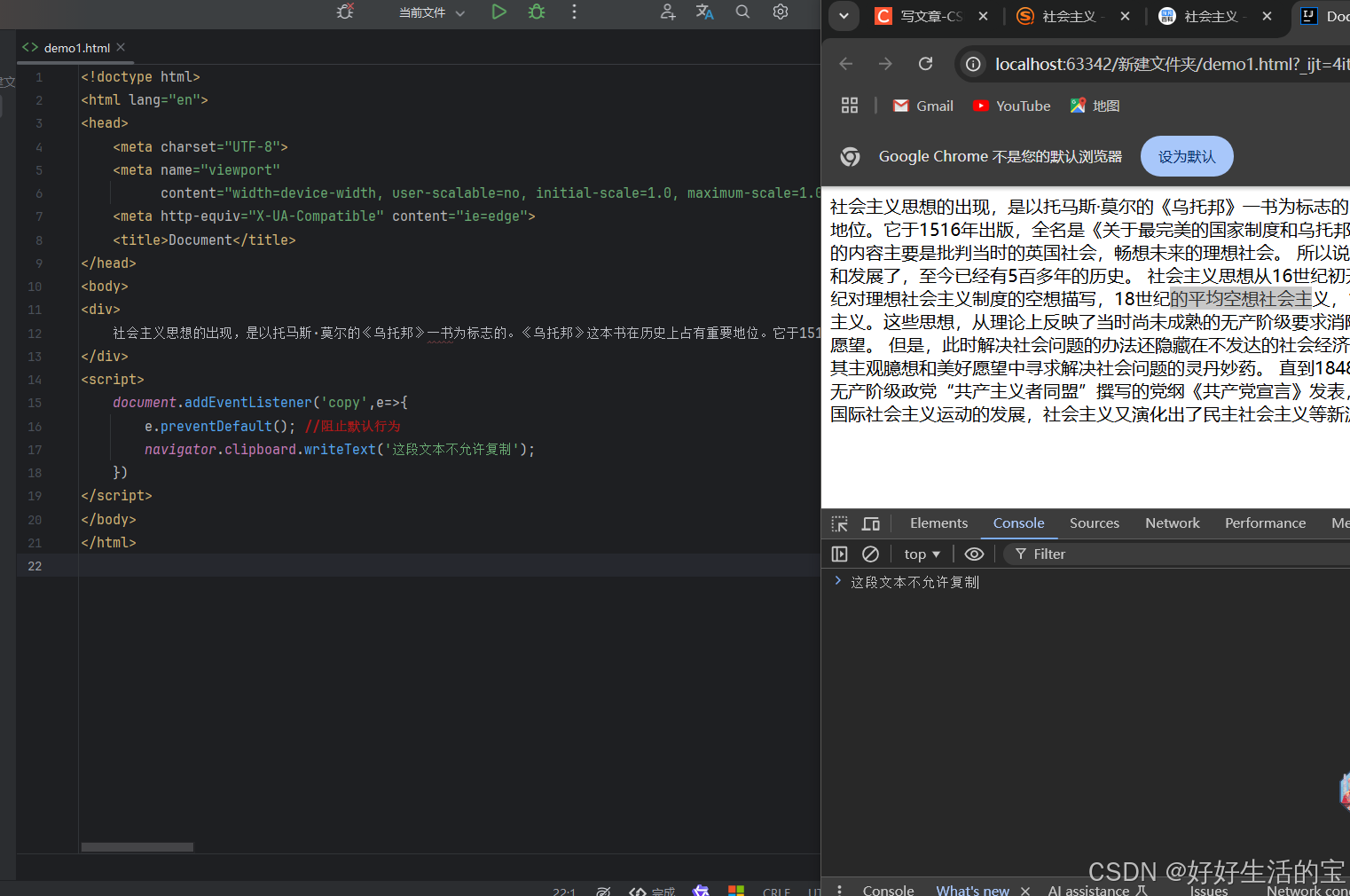Select the drawer Console tab at bottom
1350x896 pixels.
tap(888, 890)
